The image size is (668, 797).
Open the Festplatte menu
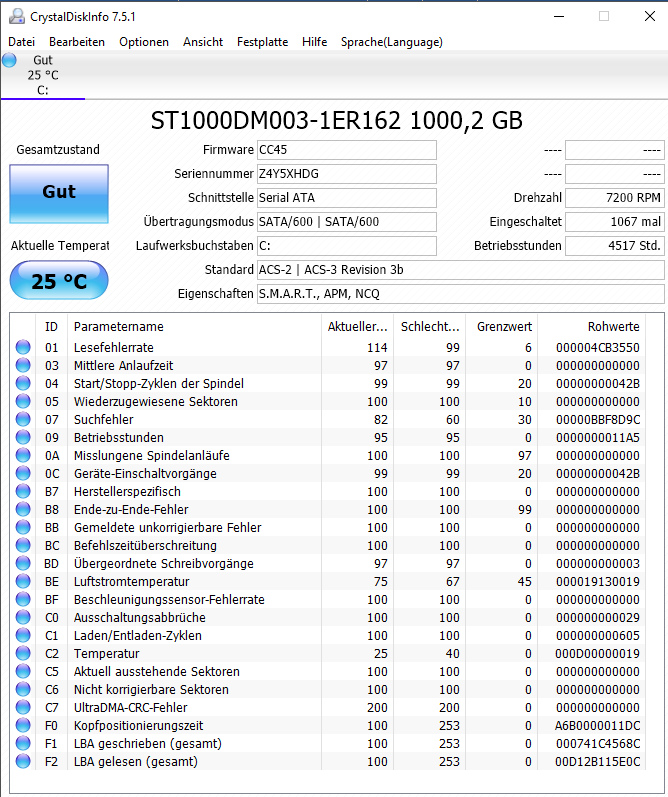pyautogui.click(x=262, y=42)
